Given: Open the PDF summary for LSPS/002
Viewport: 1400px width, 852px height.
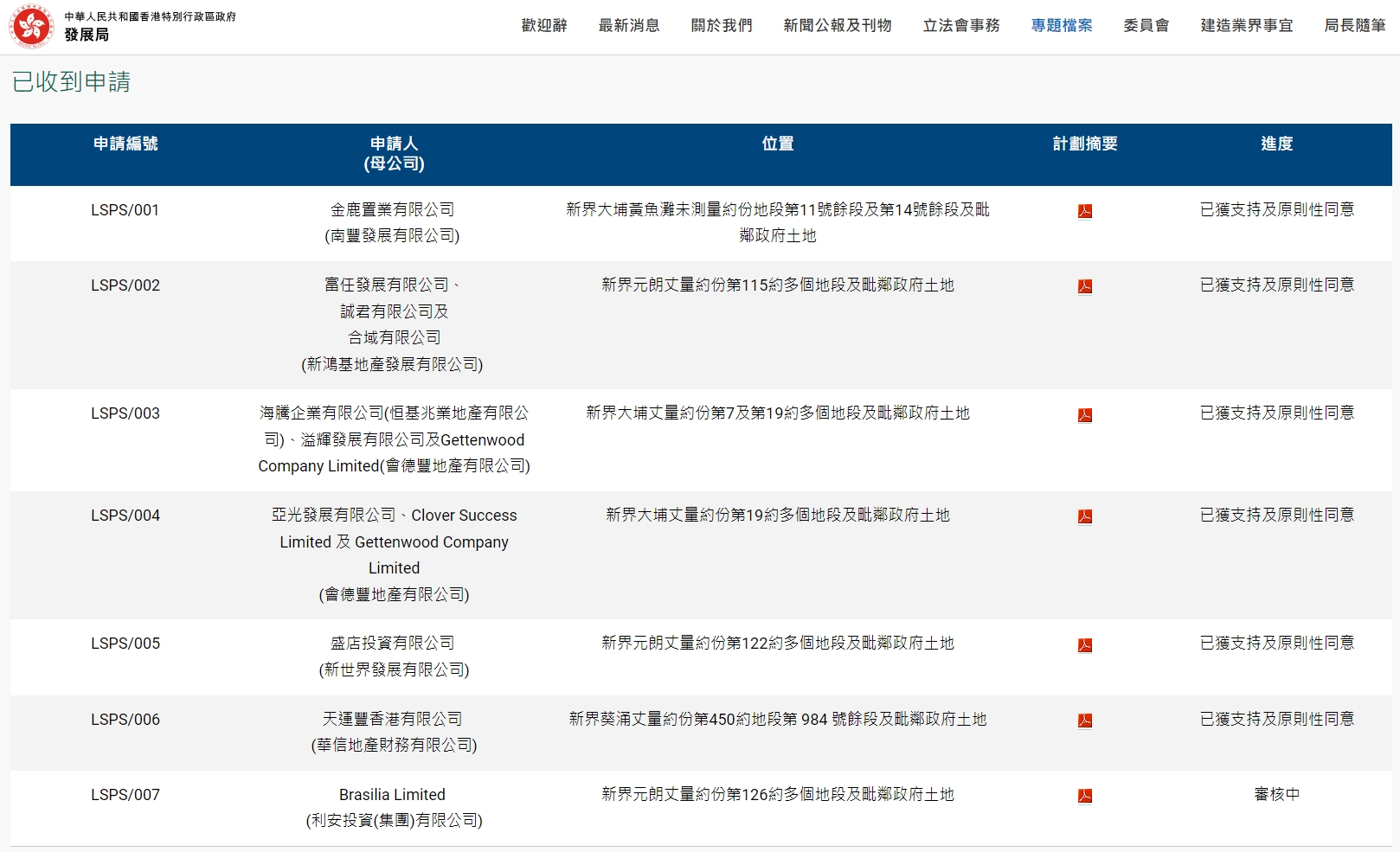Looking at the screenshot, I should click(1084, 286).
